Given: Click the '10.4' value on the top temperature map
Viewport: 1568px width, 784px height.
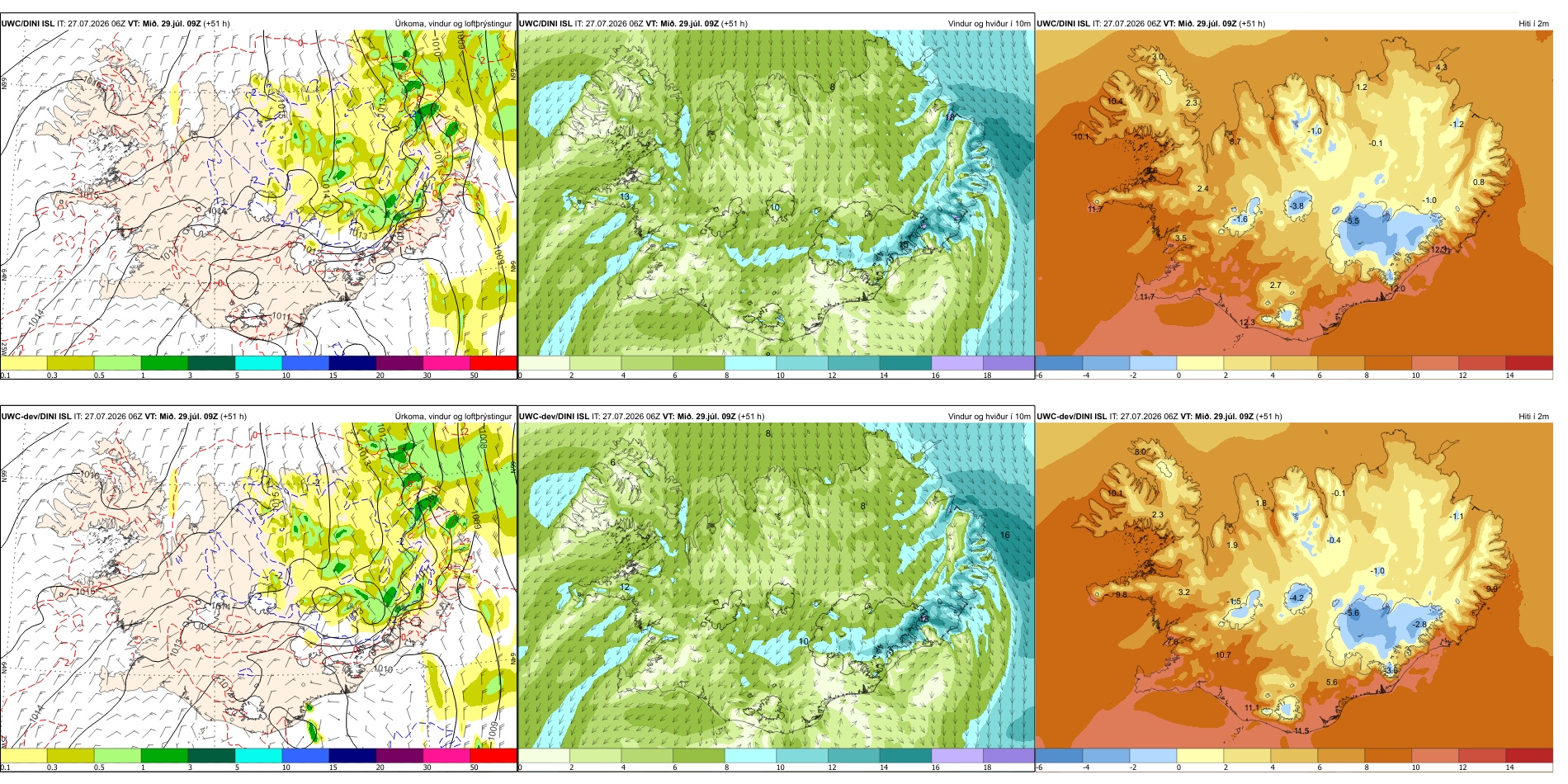Looking at the screenshot, I should click(x=1115, y=102).
